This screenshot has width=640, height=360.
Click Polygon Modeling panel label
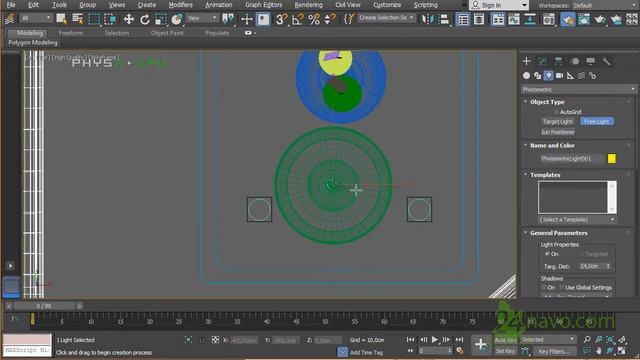33,42
